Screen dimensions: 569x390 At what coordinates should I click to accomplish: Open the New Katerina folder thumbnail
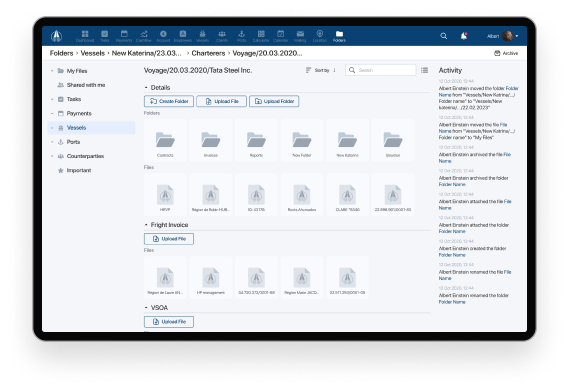(x=347, y=141)
